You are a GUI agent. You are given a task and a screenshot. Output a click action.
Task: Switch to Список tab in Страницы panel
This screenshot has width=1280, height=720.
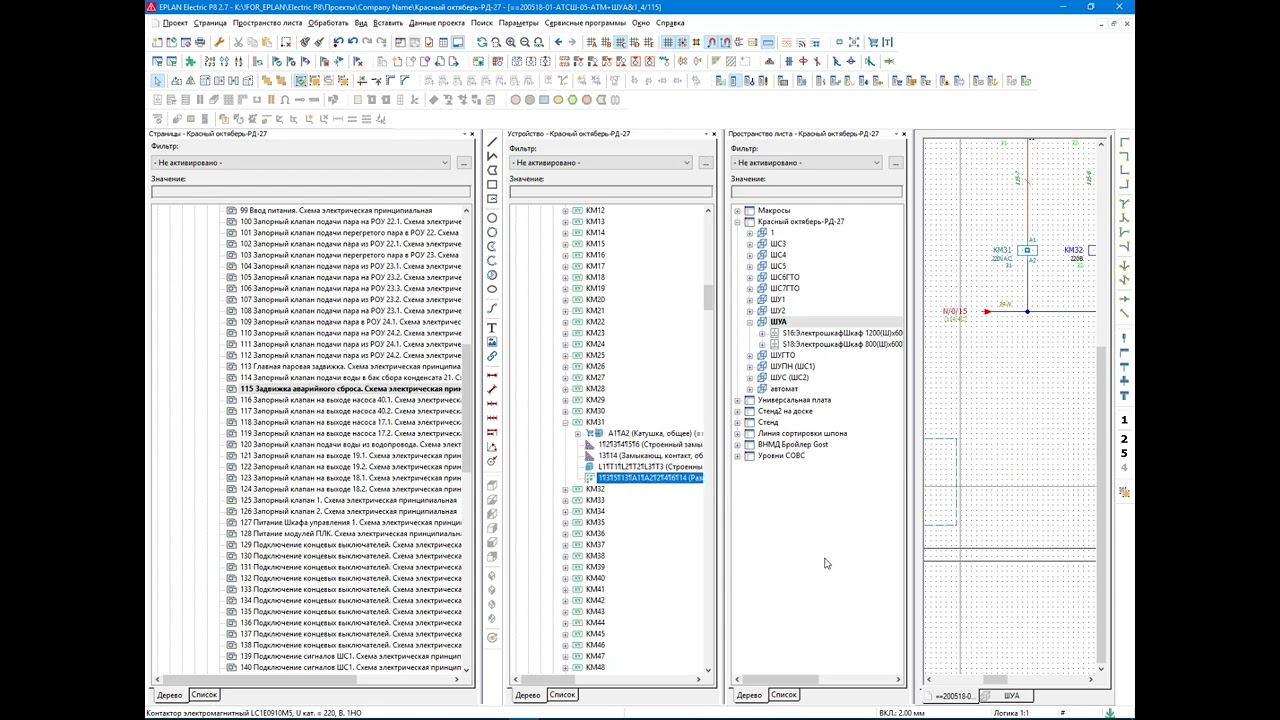[x=204, y=694]
